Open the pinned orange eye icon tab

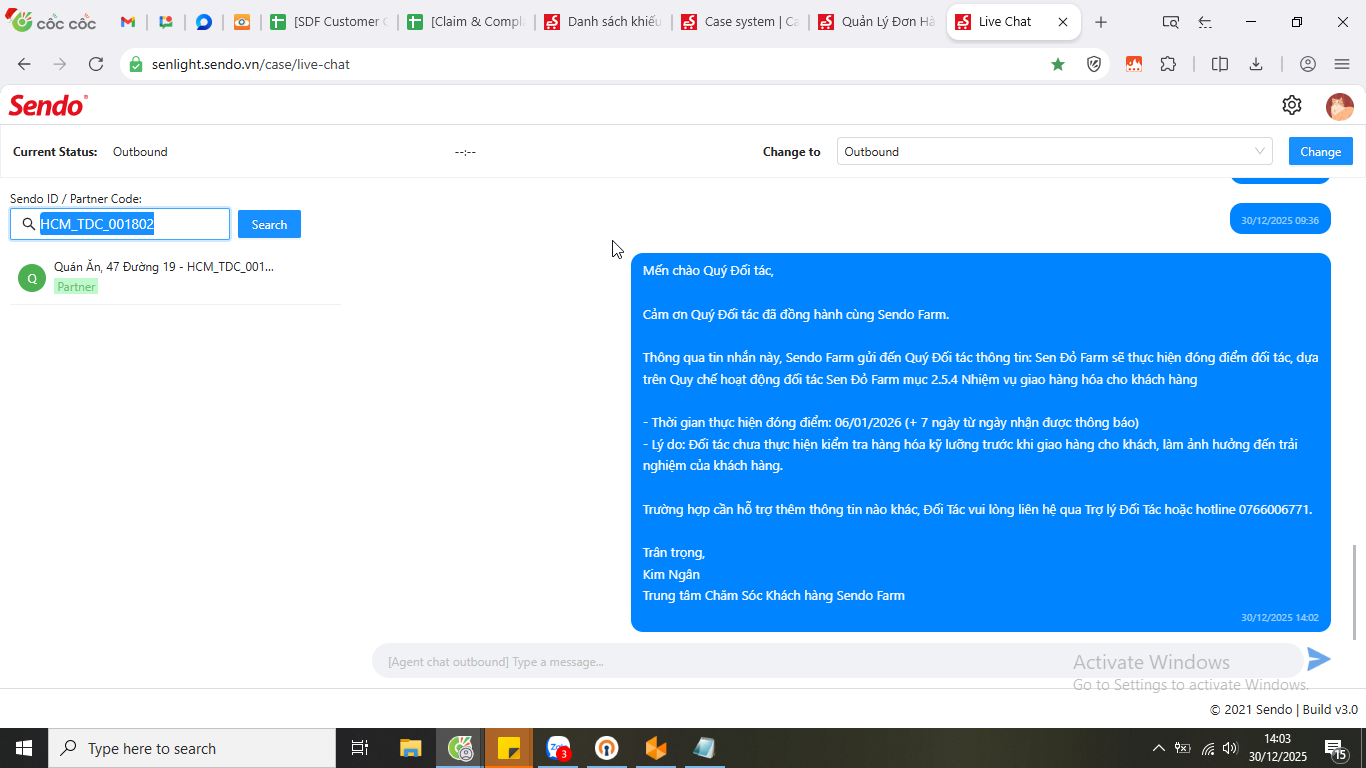tap(242, 22)
